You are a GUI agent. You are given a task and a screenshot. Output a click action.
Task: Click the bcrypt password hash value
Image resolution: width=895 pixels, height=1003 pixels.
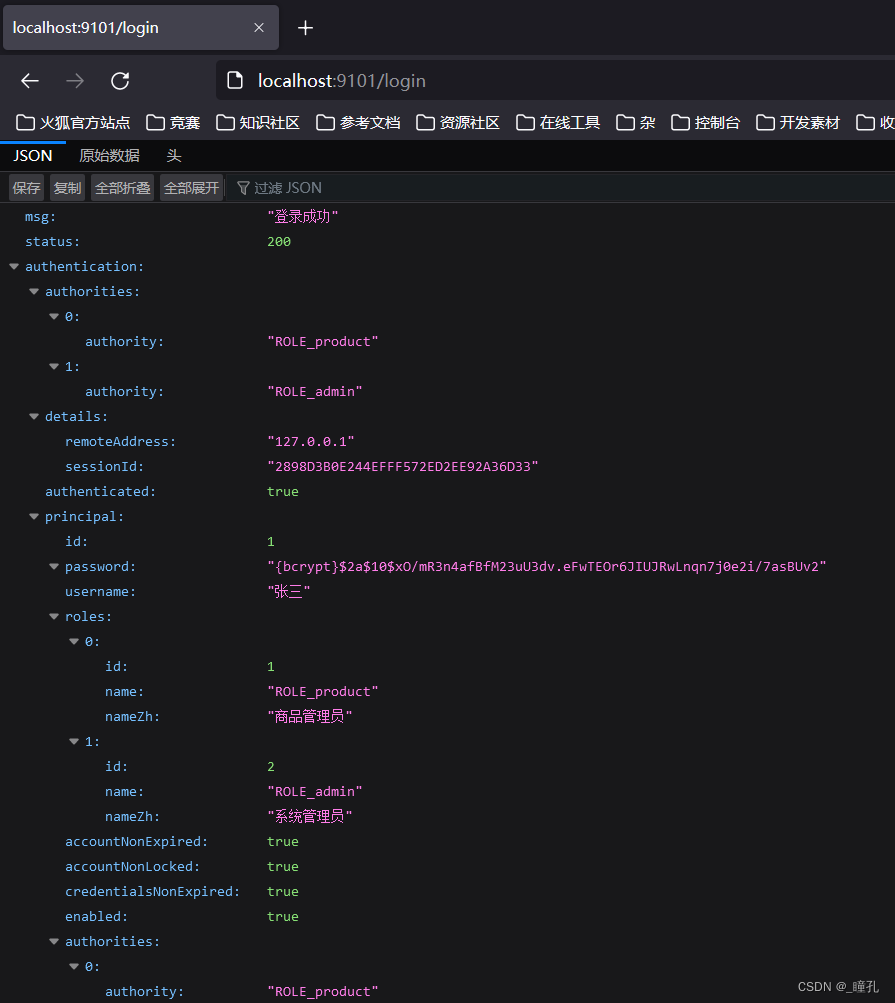(547, 566)
